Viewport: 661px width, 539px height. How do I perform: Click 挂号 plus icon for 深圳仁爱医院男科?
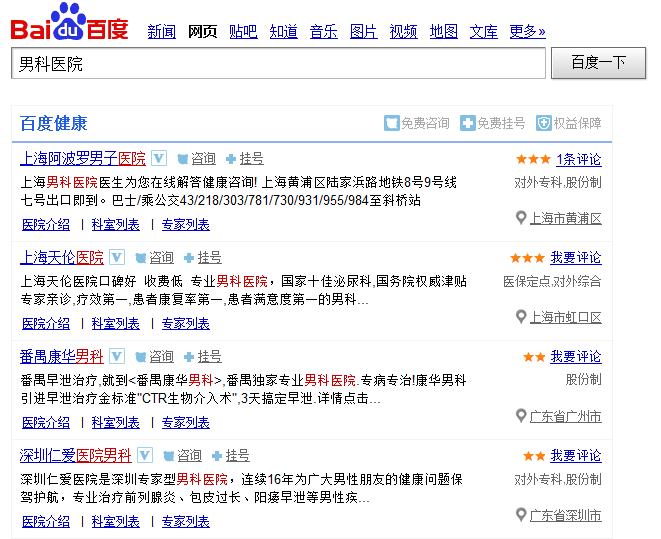(217, 456)
